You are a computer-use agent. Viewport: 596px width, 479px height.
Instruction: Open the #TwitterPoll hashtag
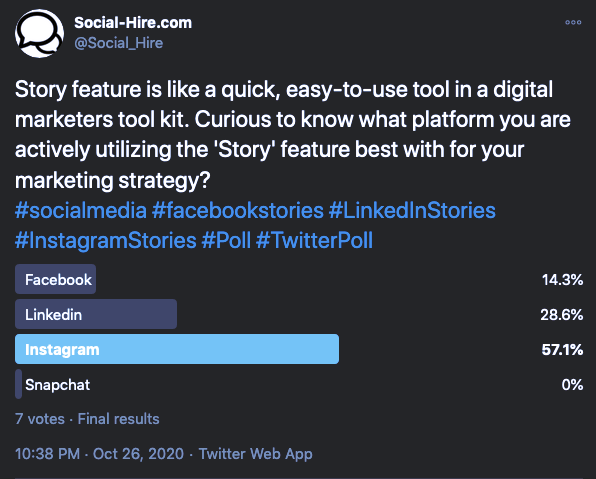[x=314, y=241]
